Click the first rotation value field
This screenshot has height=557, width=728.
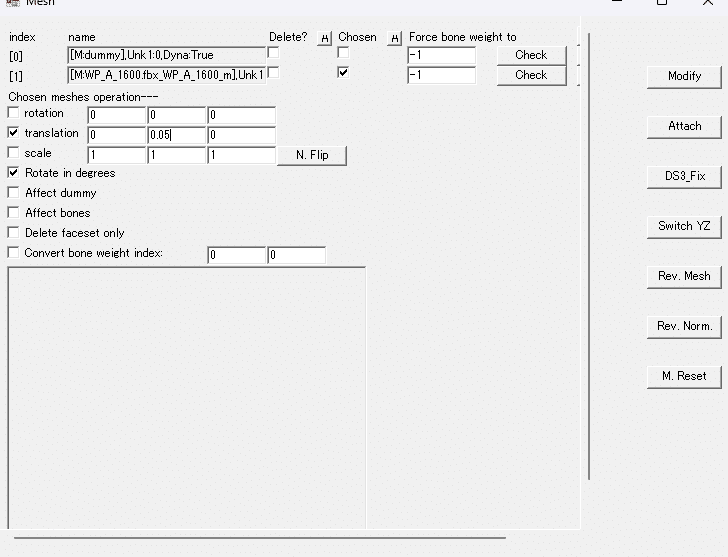[117, 115]
